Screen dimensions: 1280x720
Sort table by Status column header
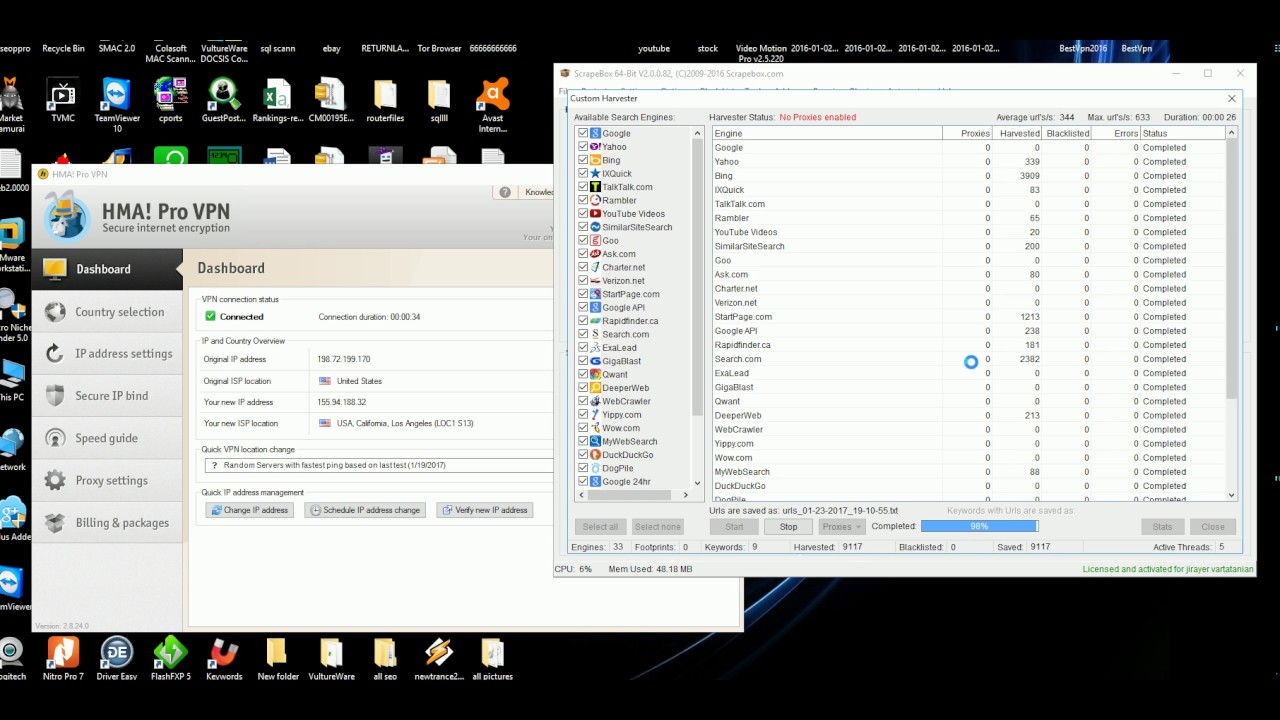(1182, 133)
